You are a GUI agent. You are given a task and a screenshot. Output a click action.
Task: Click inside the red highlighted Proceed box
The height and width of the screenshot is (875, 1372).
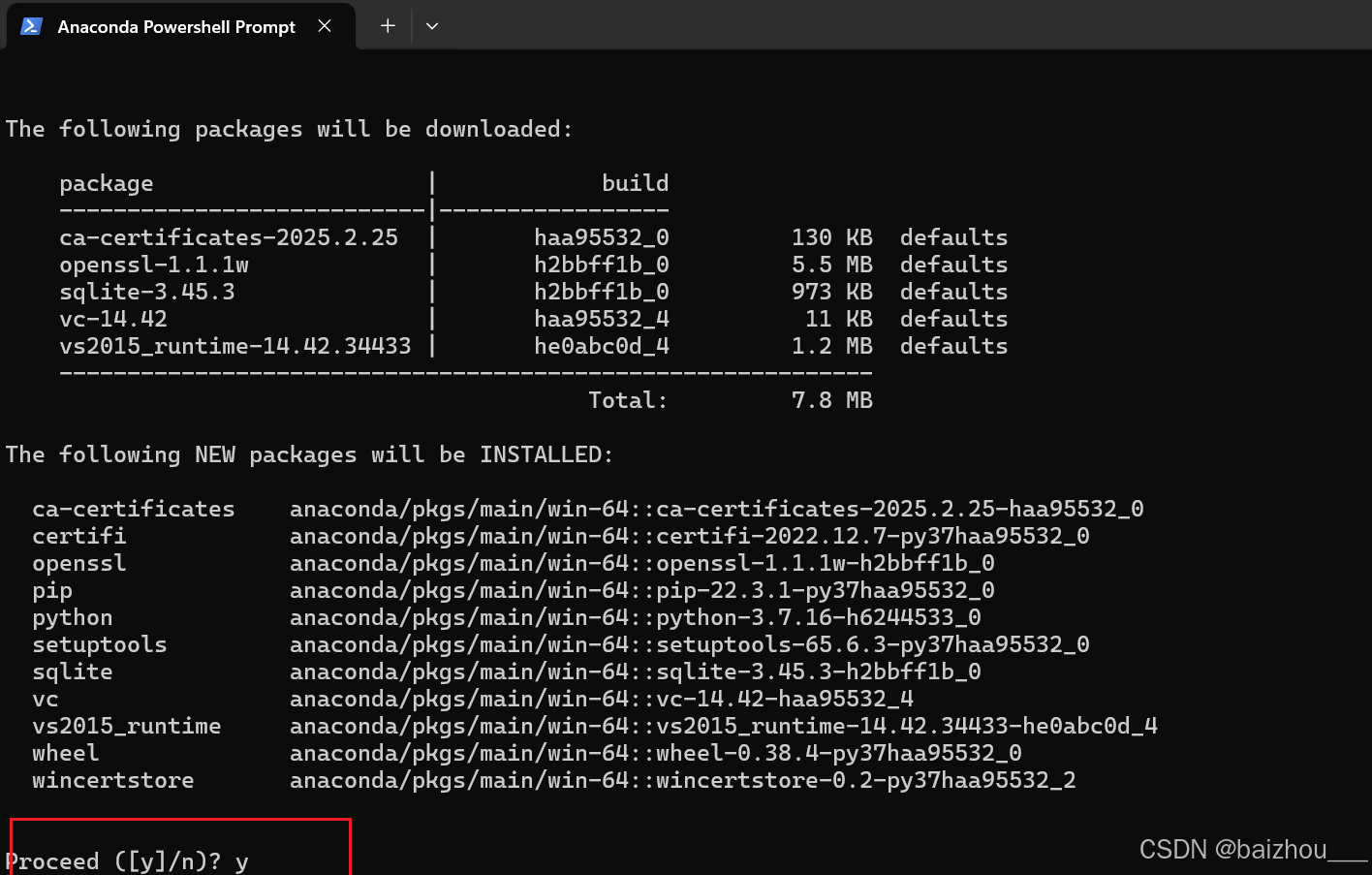coord(179,848)
